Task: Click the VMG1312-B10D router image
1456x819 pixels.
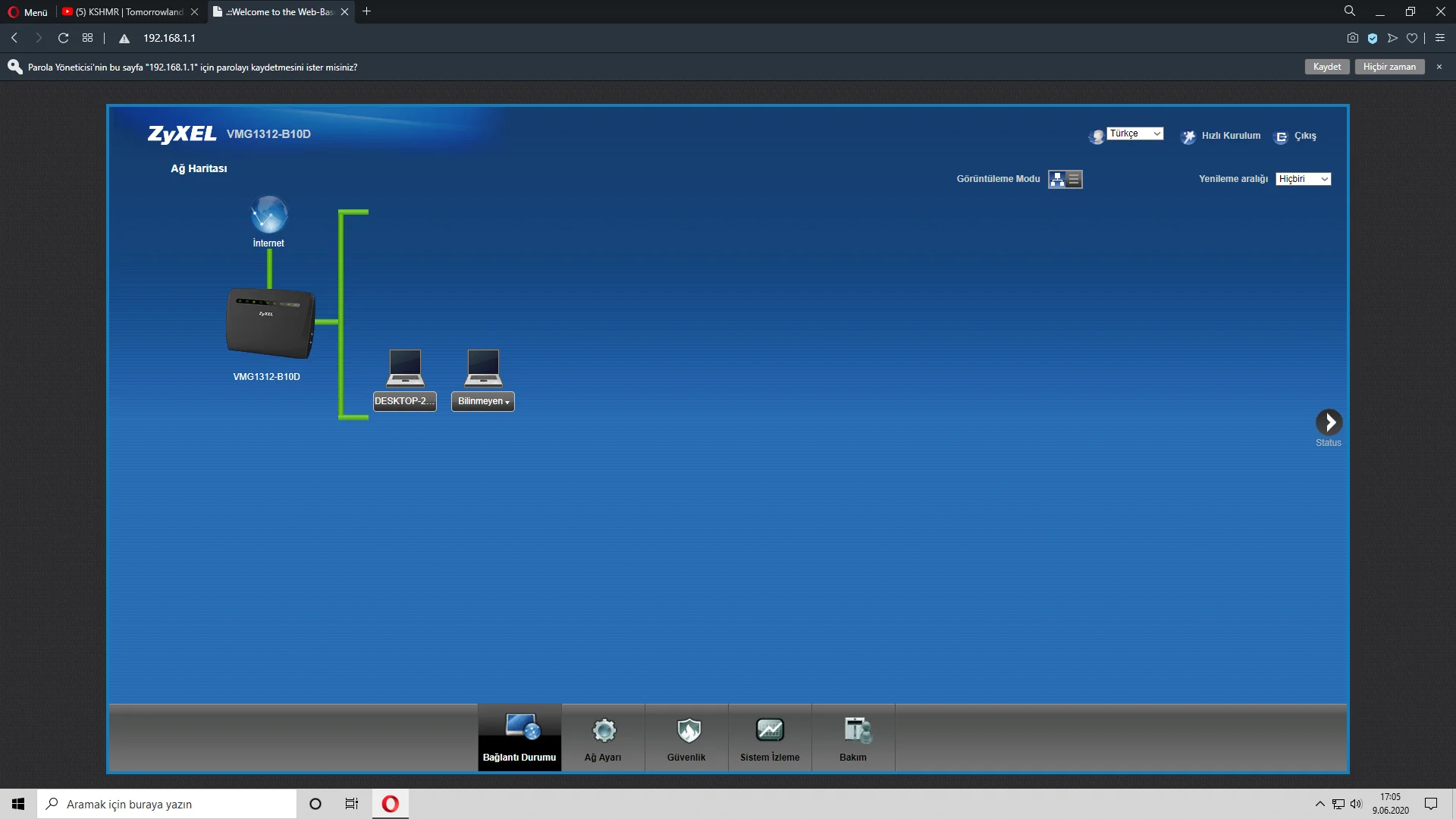Action: (x=270, y=322)
